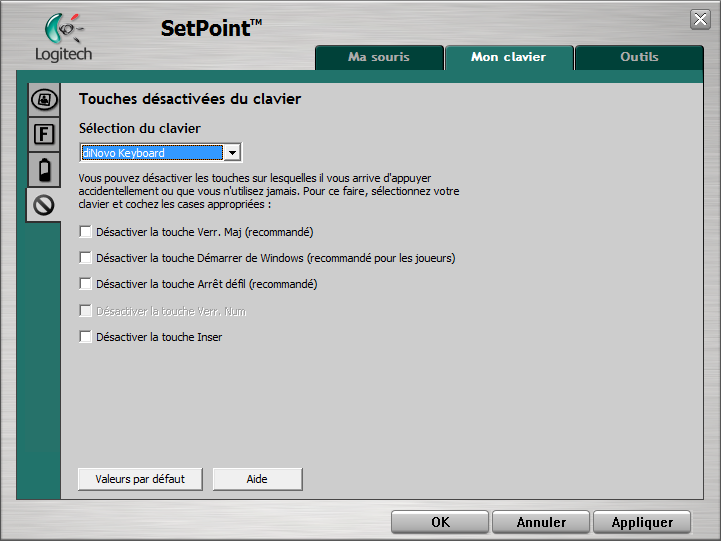This screenshot has height=541, width=721.
Task: Check Désactiver la touche Verr. Maj
Action: 85,232
